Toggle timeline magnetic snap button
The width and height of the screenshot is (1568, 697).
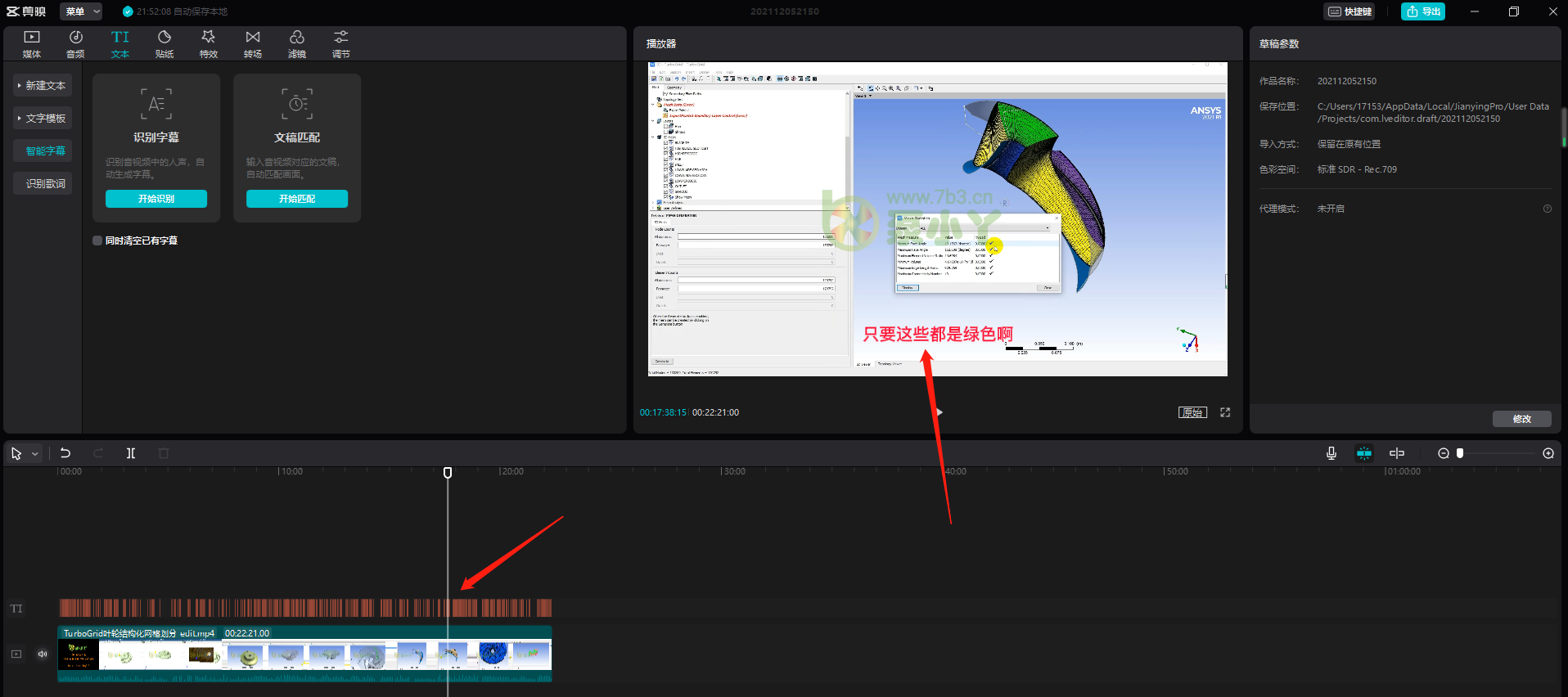pos(1364,453)
